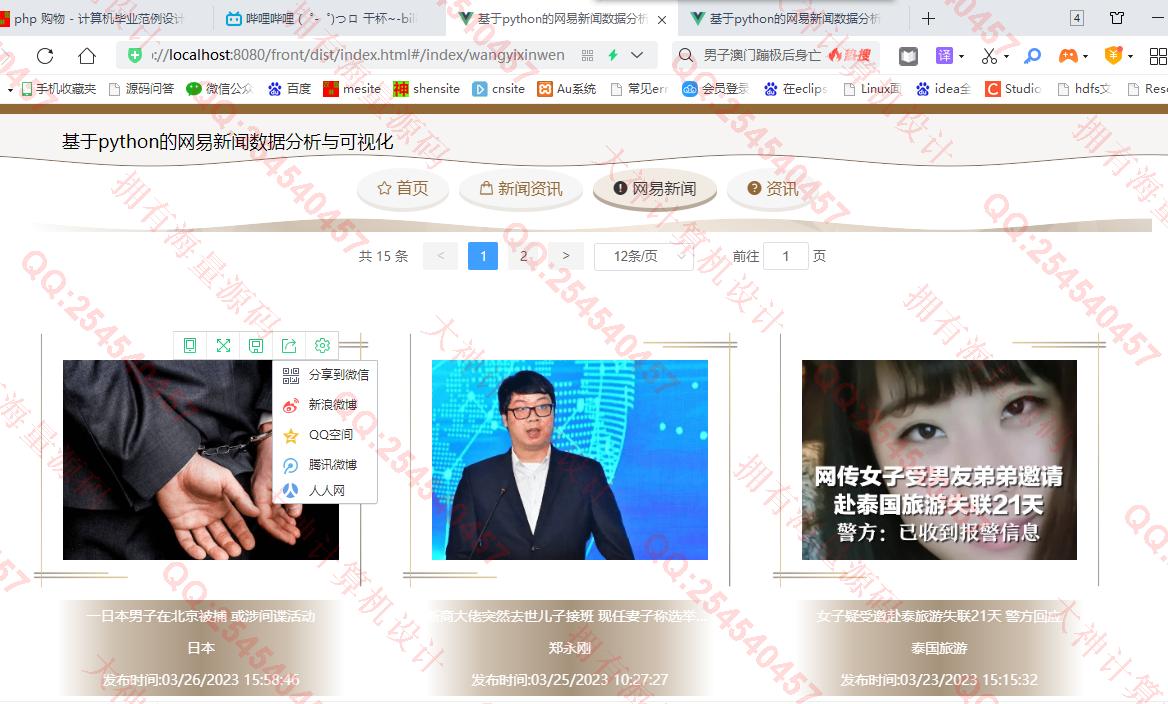Click the orange game controller icon

pos(1068,56)
